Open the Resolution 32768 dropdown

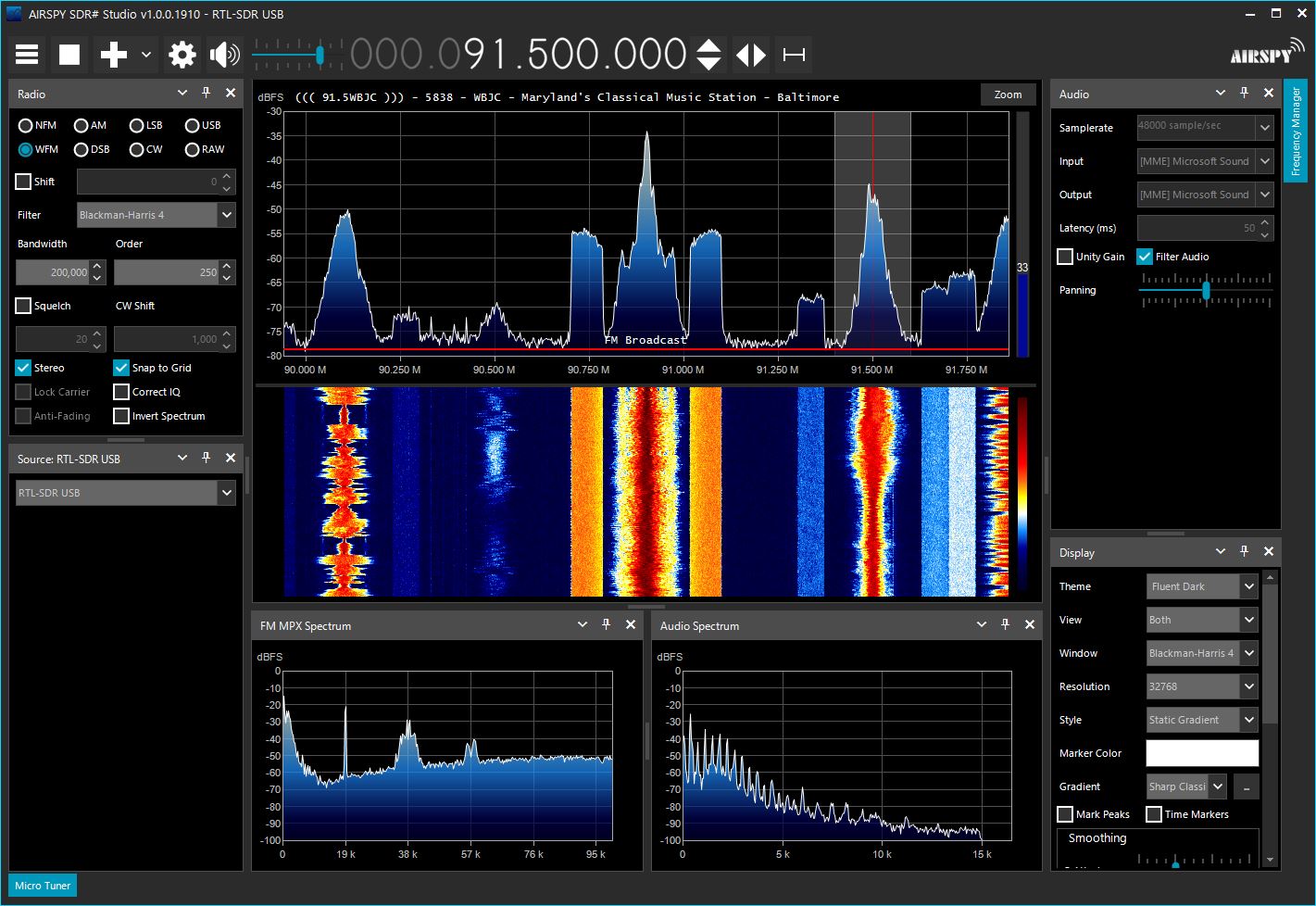[1202, 686]
